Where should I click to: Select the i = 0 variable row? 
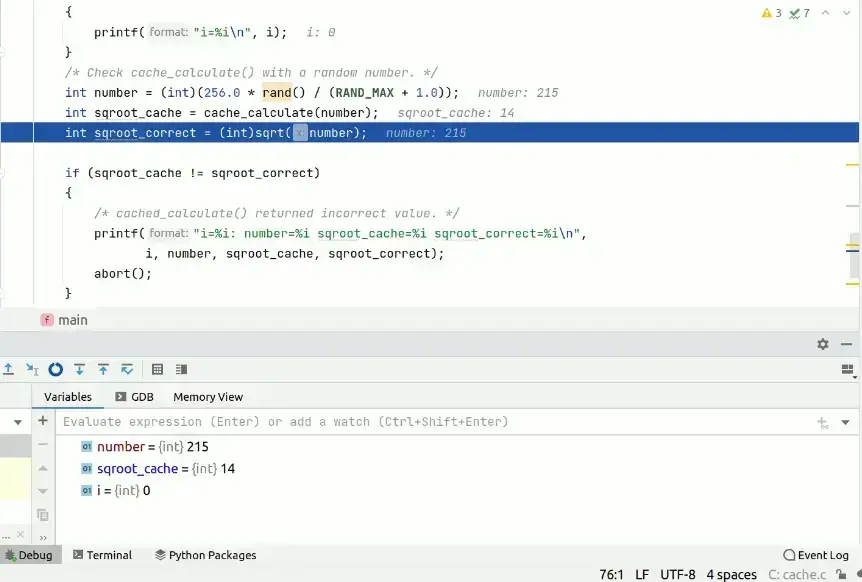point(115,490)
